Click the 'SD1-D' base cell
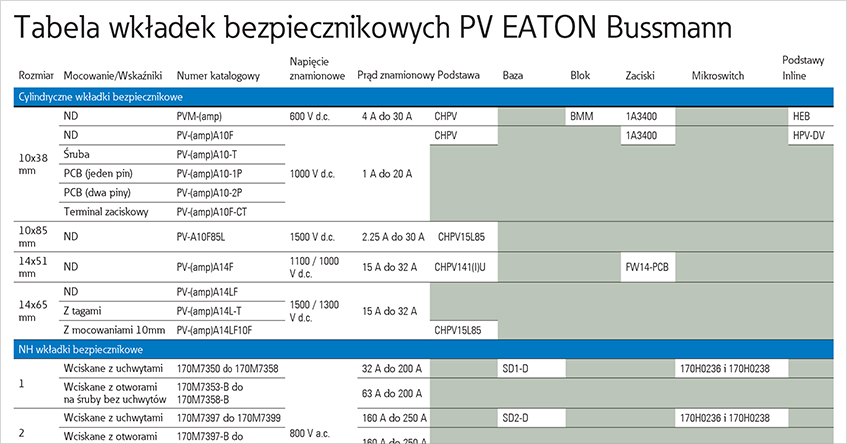Screen dimensions: 847x444 click(515, 369)
